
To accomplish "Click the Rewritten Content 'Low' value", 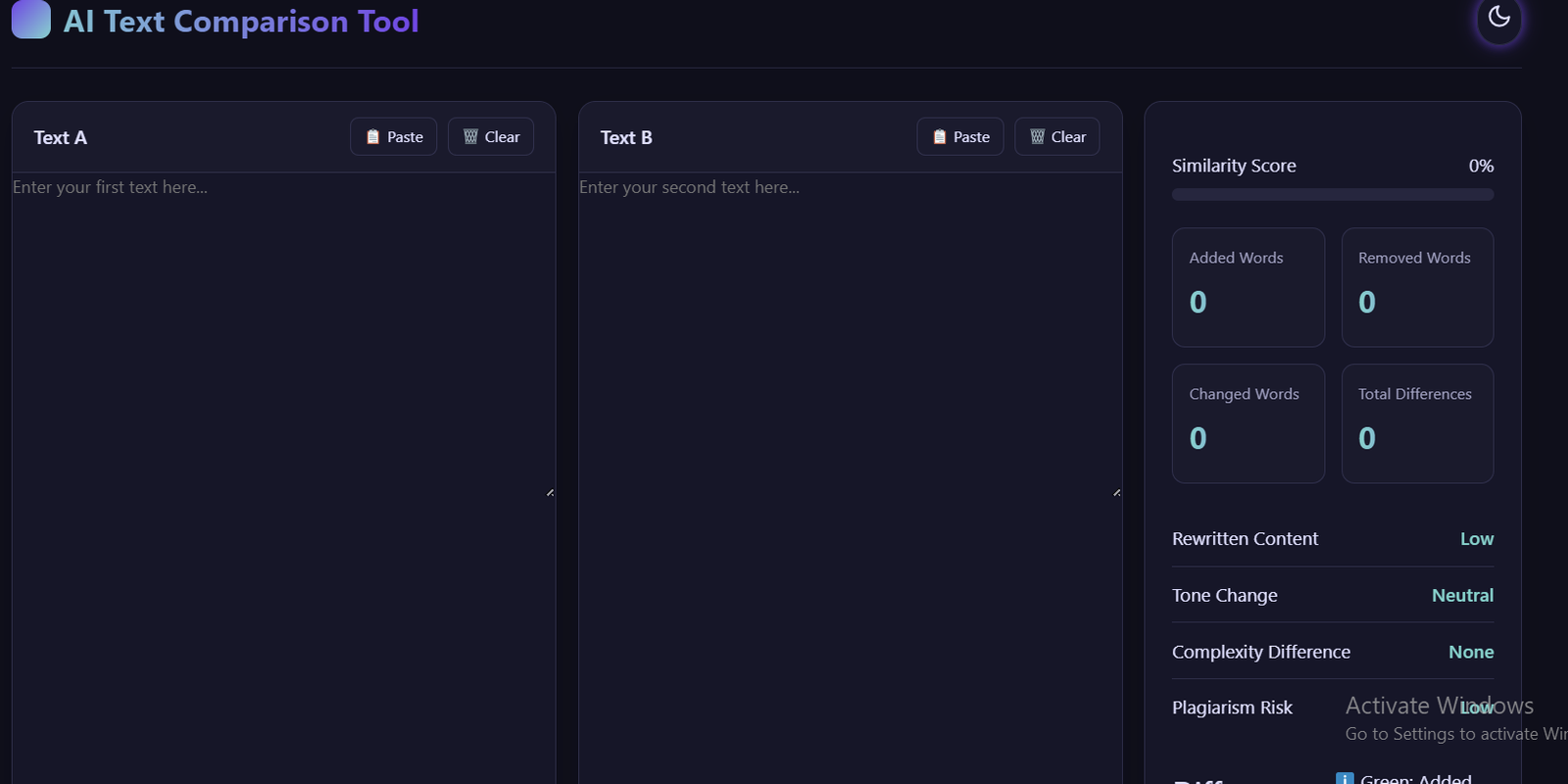I will tap(1476, 539).
